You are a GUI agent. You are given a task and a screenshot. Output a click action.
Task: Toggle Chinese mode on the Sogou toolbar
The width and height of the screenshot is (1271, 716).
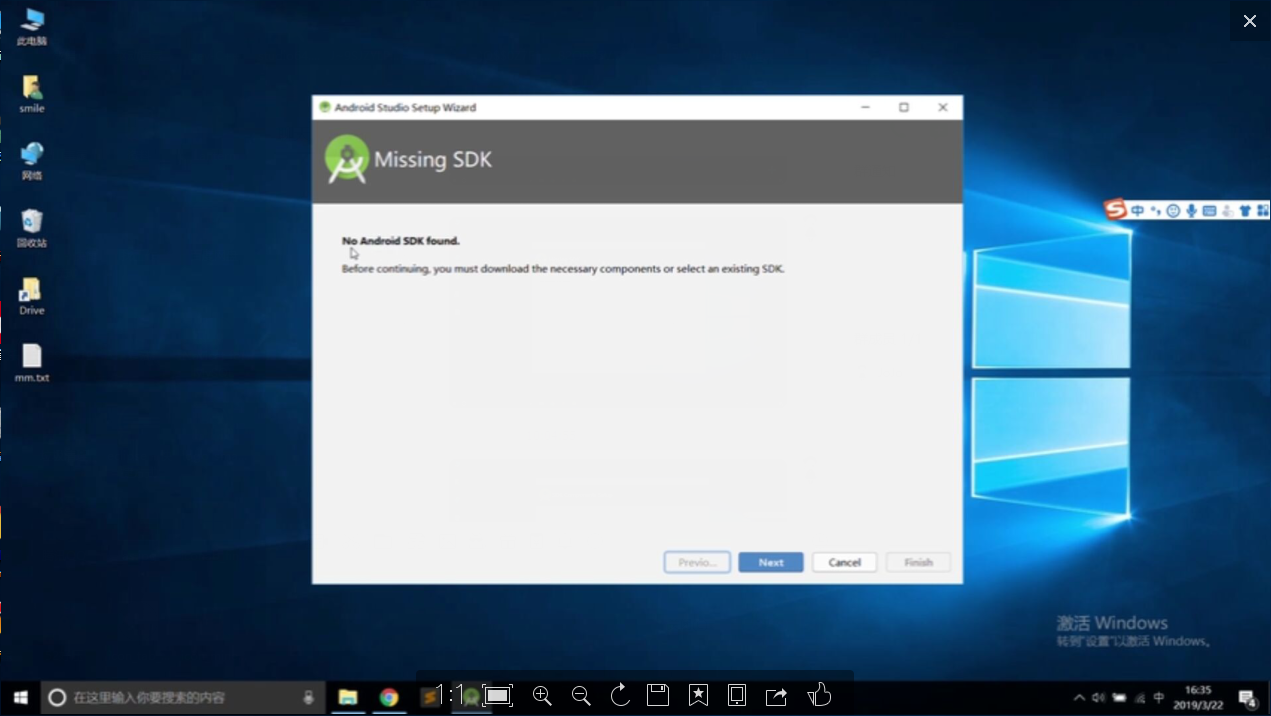[1138, 211]
